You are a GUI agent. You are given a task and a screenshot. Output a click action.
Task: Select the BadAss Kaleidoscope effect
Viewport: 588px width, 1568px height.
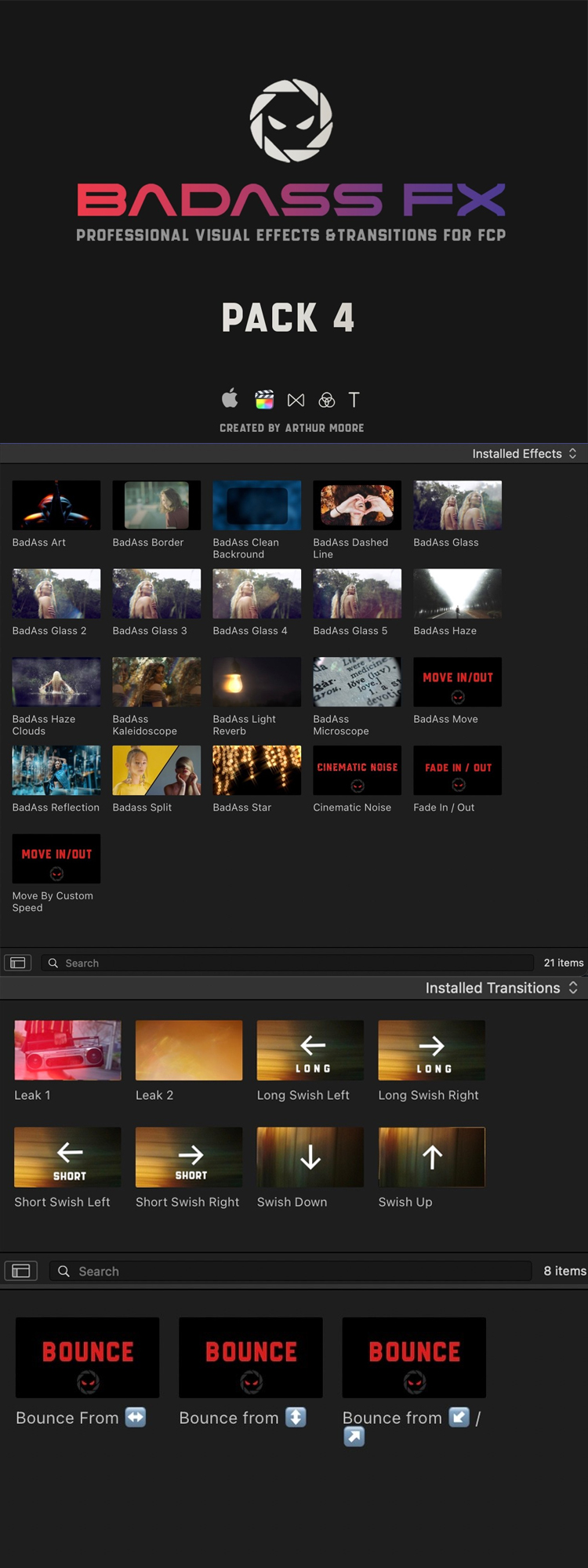(157, 682)
